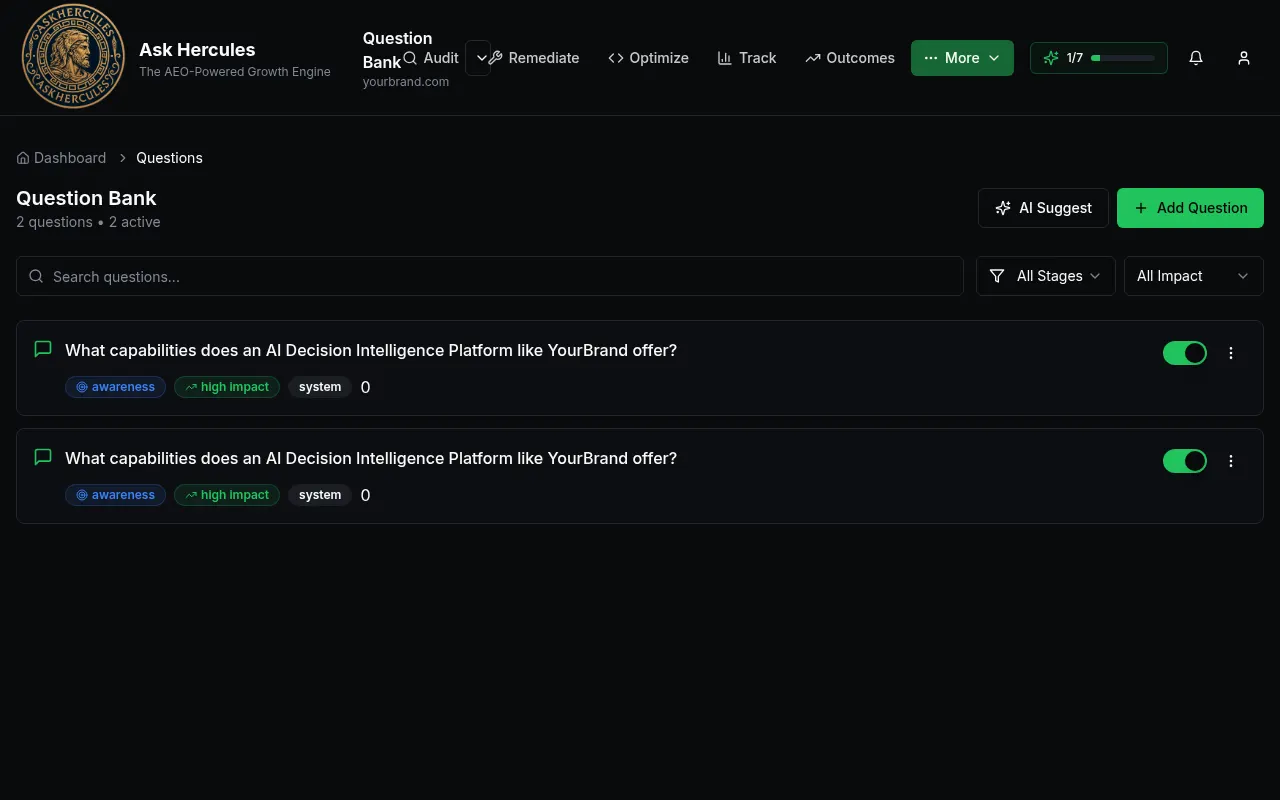This screenshot has height=800, width=1280.
Task: Open the All Impact dropdown
Action: pos(1193,276)
